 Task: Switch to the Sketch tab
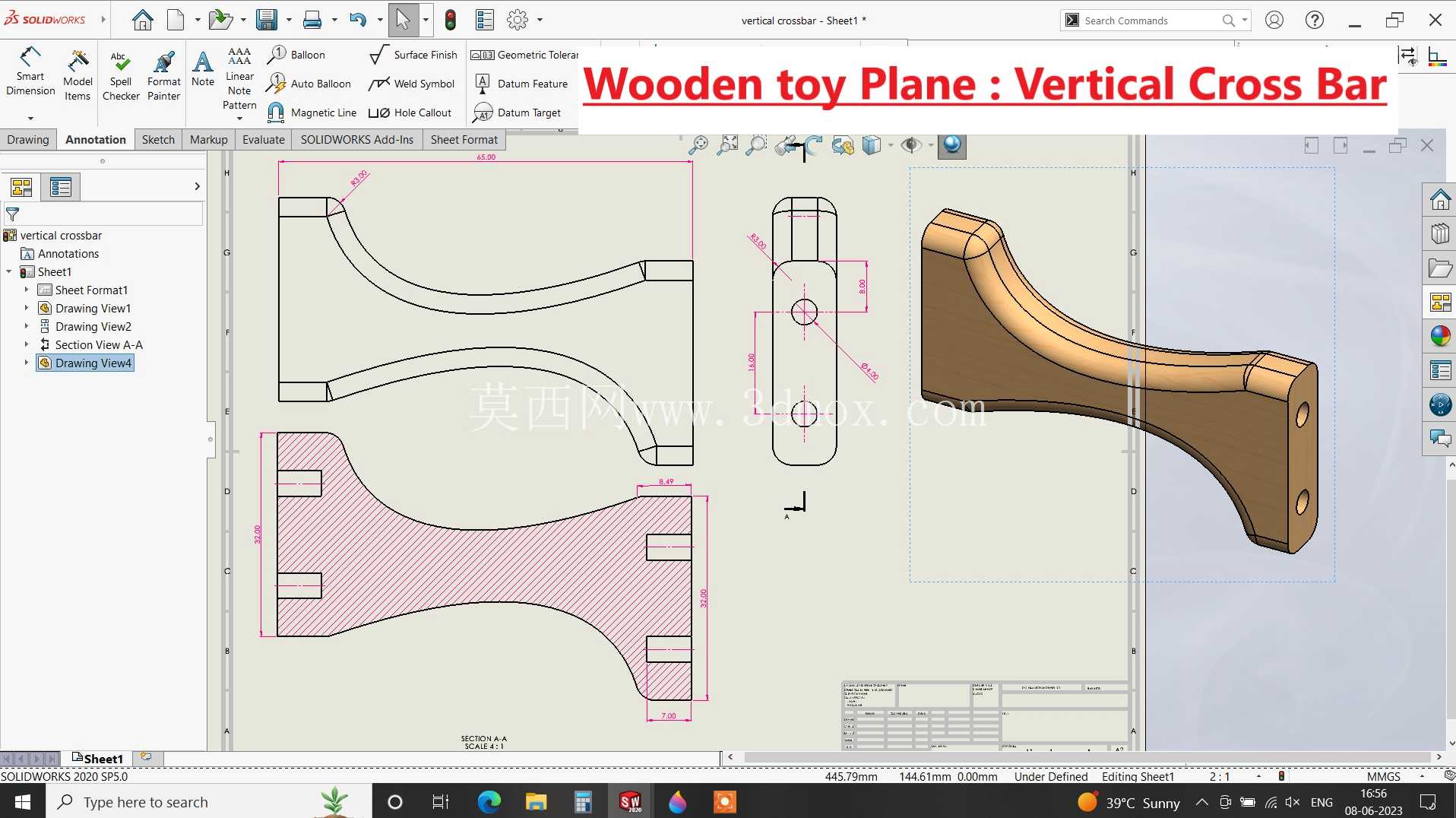coord(158,139)
